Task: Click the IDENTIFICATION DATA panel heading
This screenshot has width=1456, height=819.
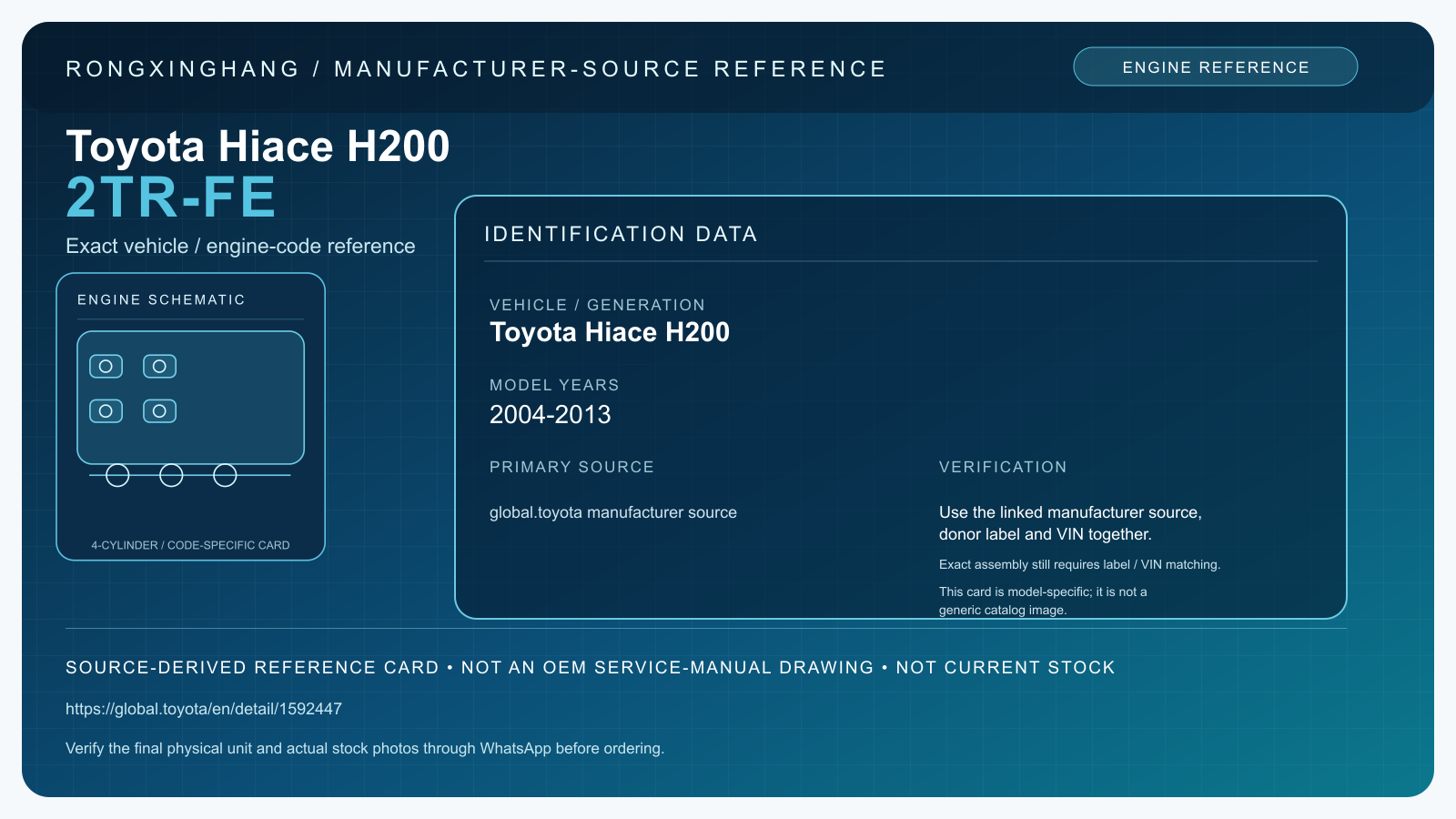Action: tap(621, 234)
